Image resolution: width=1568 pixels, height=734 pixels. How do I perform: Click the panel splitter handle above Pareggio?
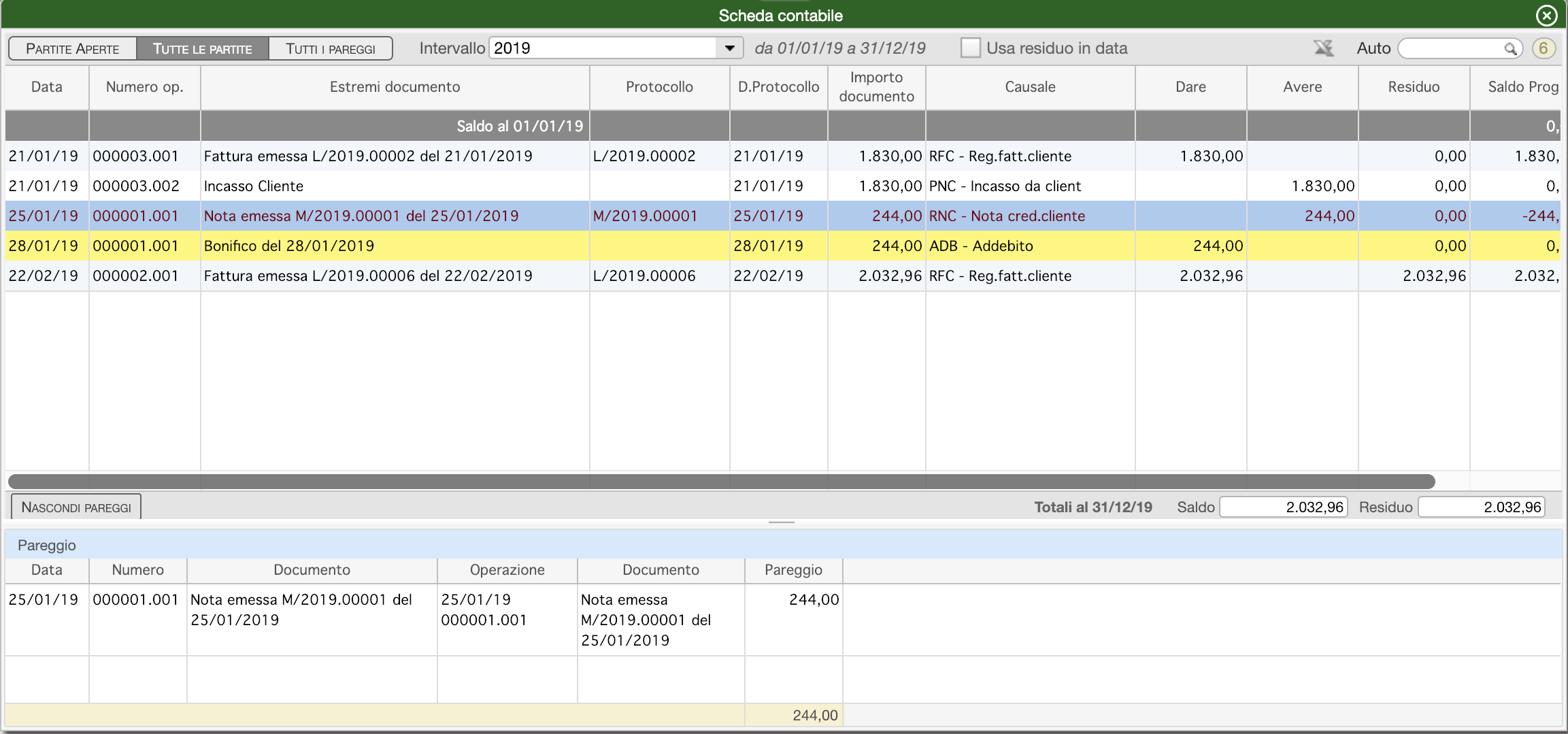point(781,522)
